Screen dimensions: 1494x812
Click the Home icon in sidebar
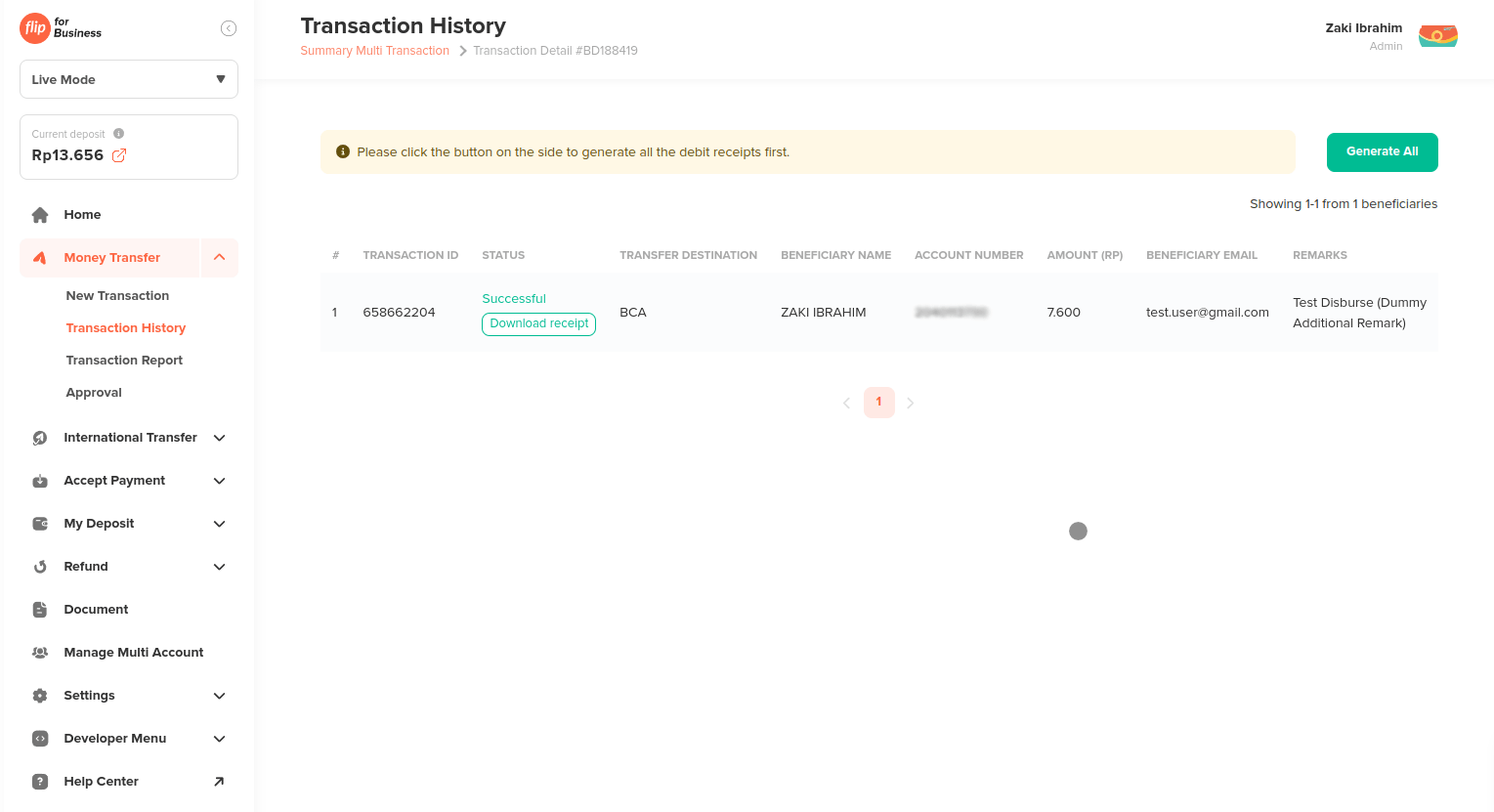pyautogui.click(x=40, y=215)
